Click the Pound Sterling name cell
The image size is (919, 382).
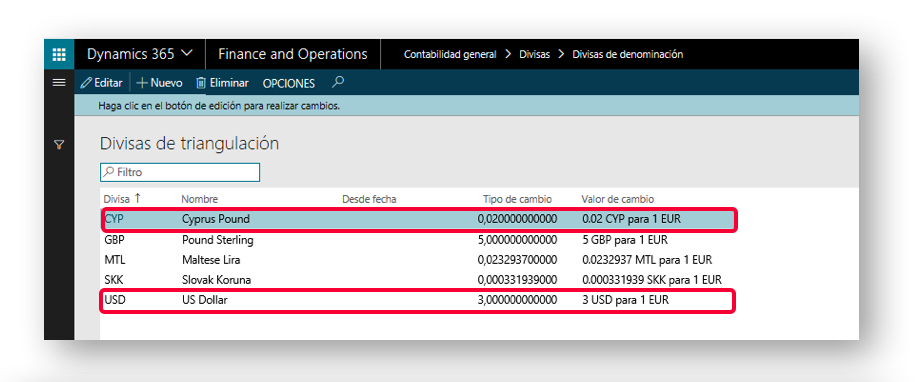[x=217, y=240]
